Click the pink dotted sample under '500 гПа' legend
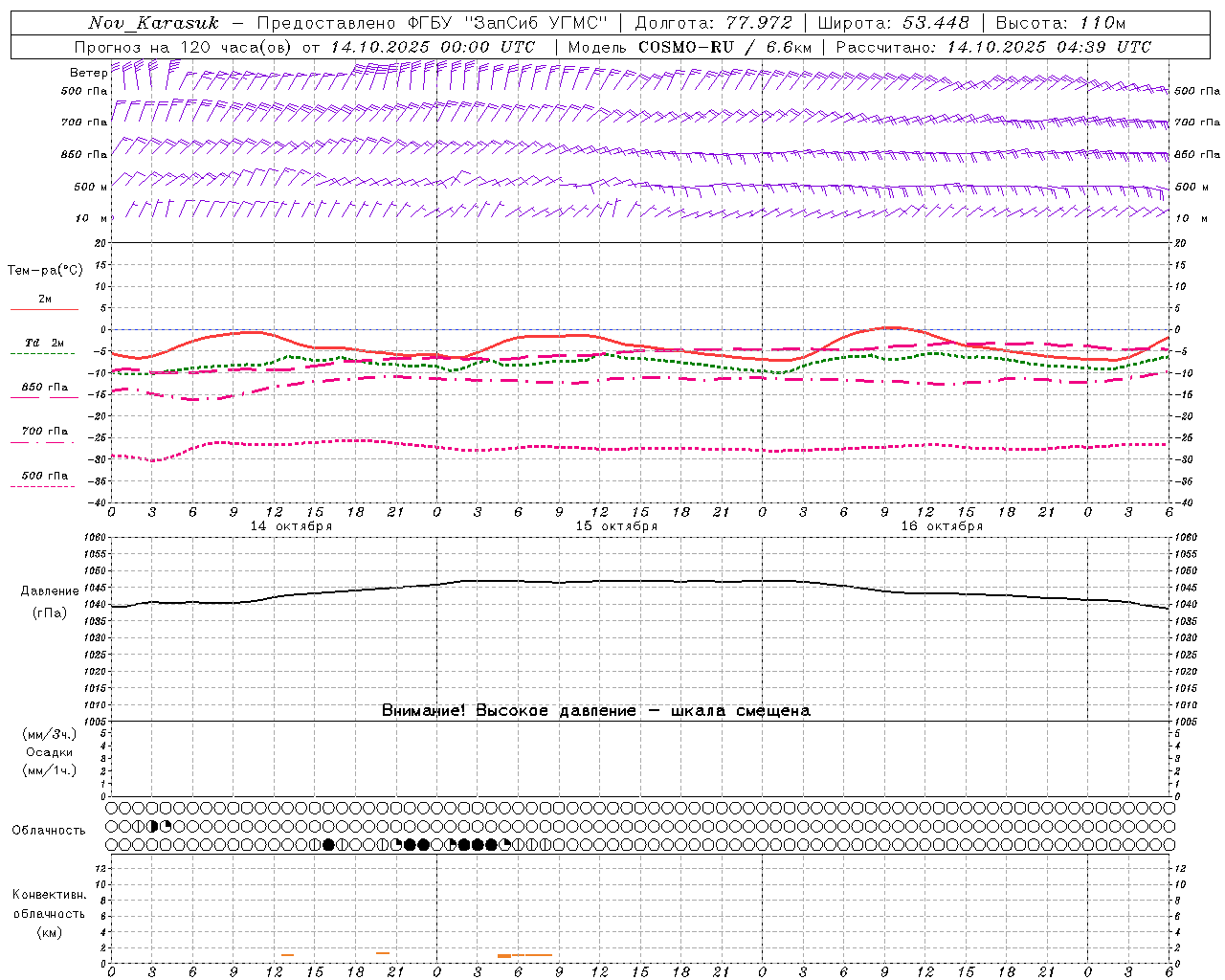The width and height of the screenshot is (1225, 980). point(44,487)
